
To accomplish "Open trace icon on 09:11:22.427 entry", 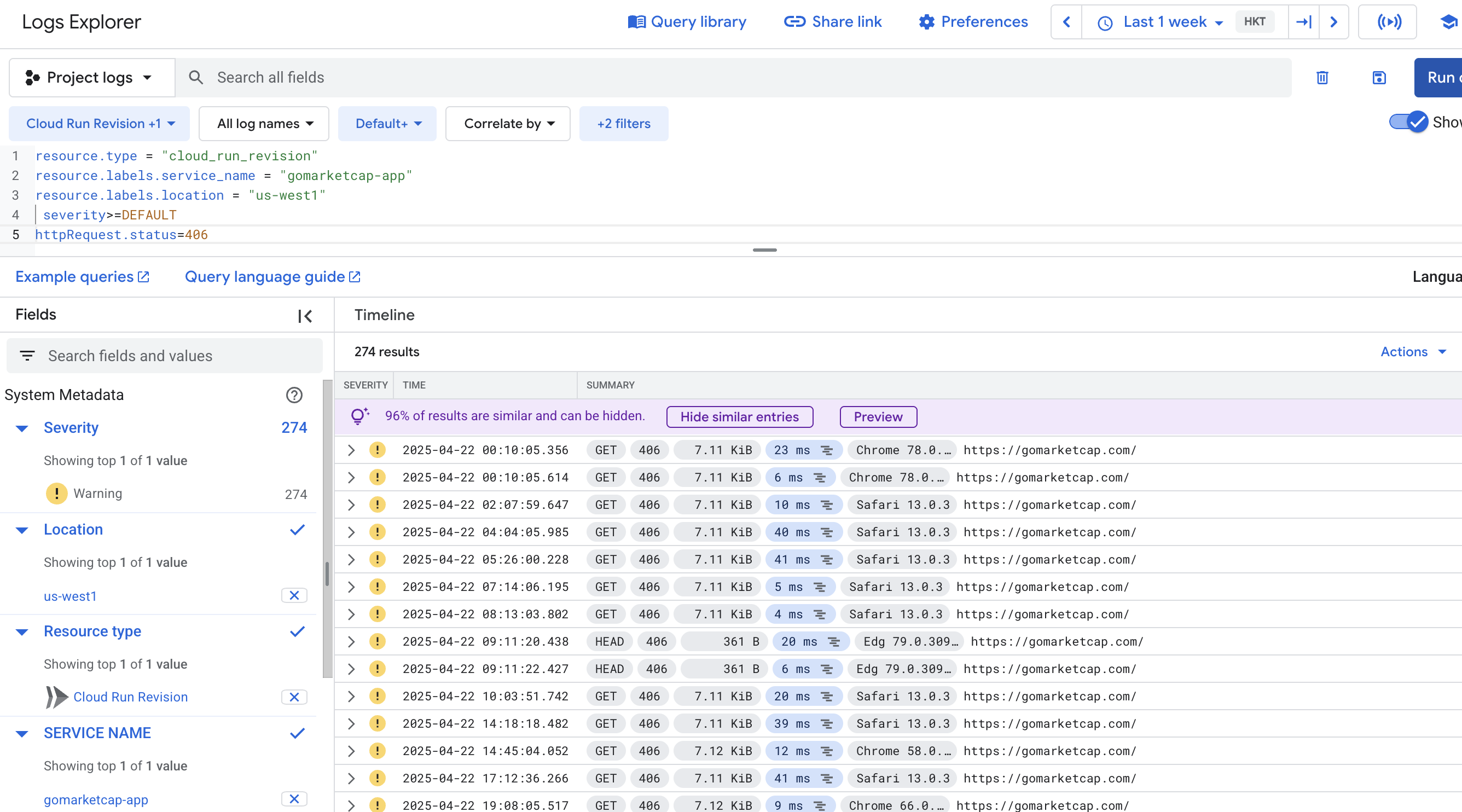I will [x=827, y=669].
